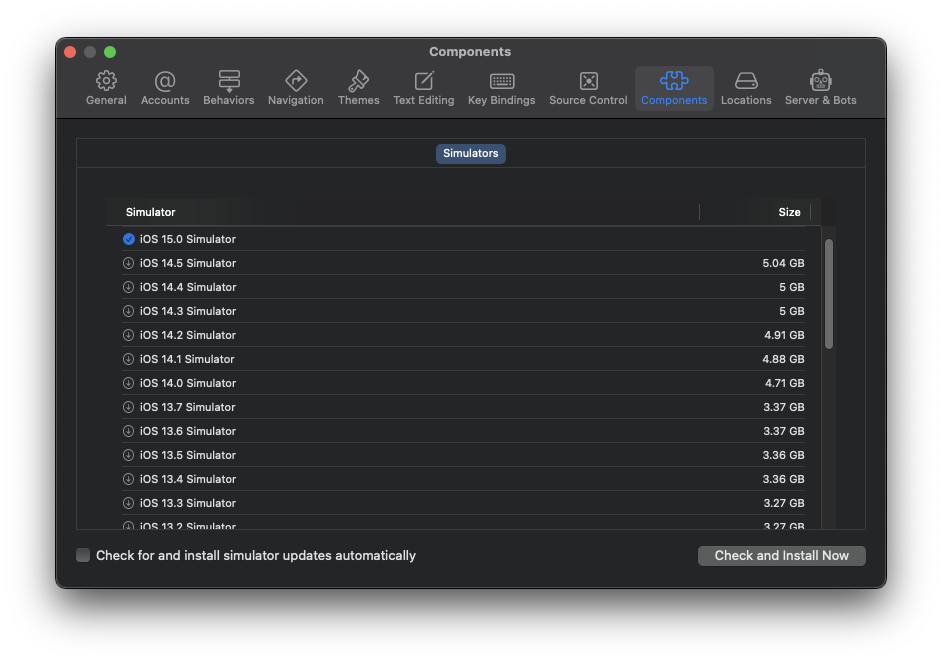Open the General preferences pane

tap(106, 88)
